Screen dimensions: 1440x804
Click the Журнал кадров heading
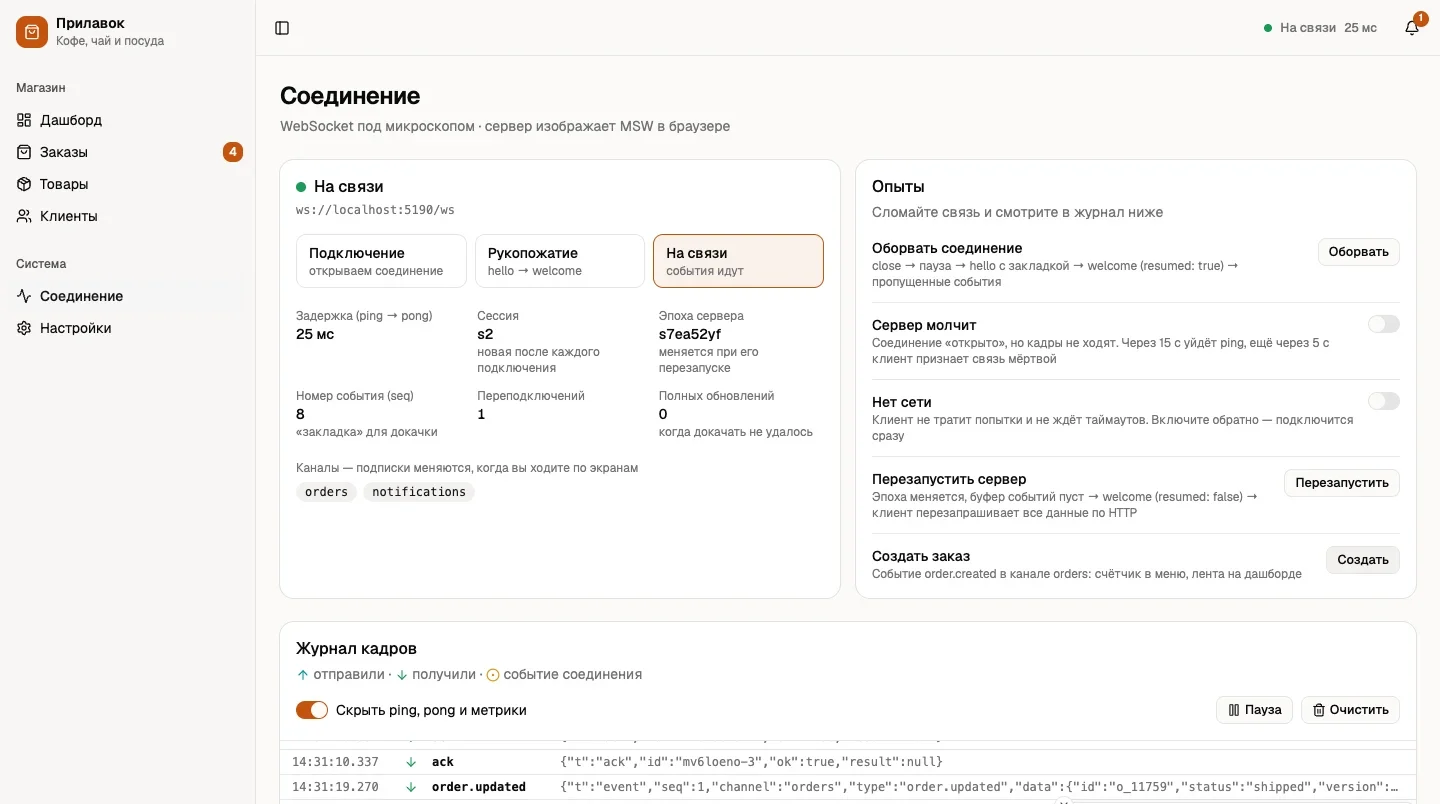tap(356, 649)
